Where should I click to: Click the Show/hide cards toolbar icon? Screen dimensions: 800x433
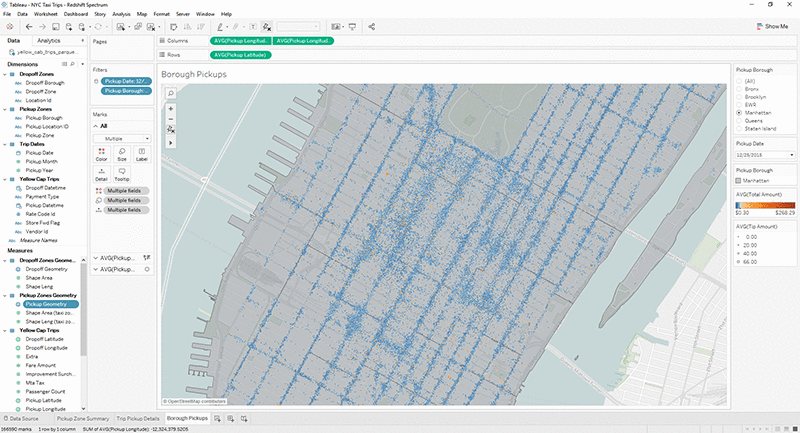coord(335,27)
